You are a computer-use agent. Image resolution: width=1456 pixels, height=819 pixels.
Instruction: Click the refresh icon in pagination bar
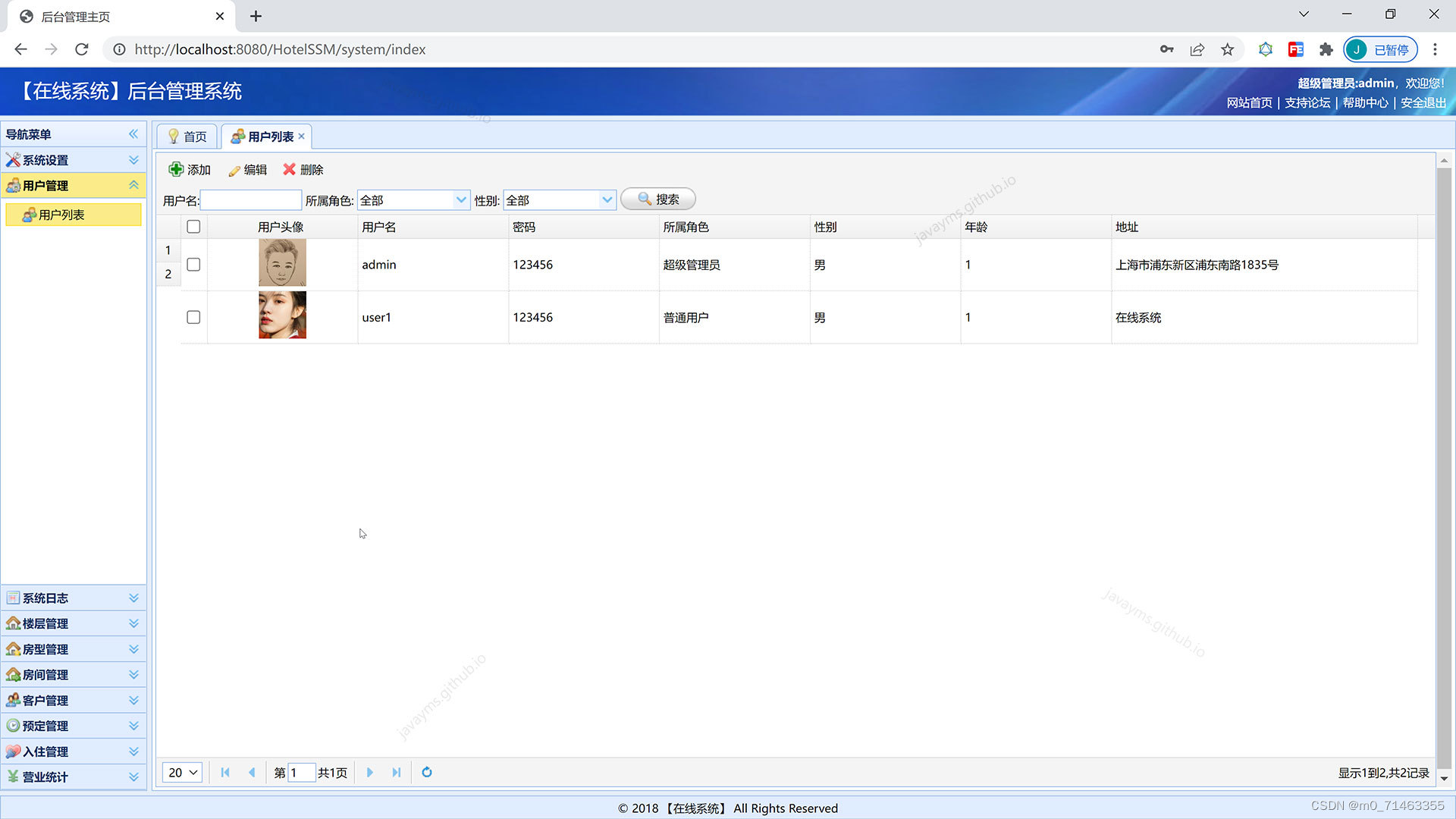[427, 772]
